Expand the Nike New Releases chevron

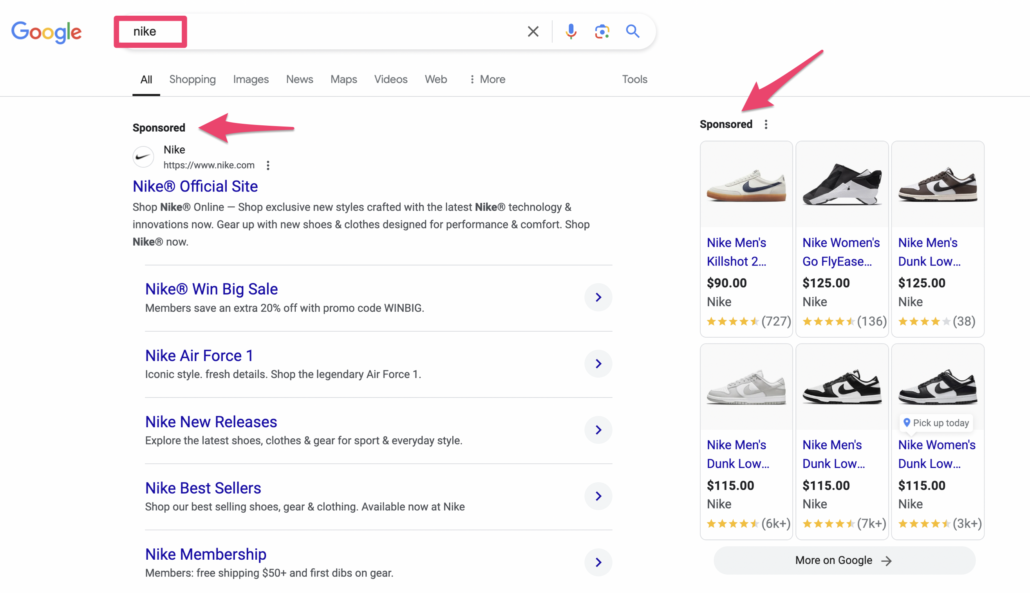pyautogui.click(x=598, y=430)
